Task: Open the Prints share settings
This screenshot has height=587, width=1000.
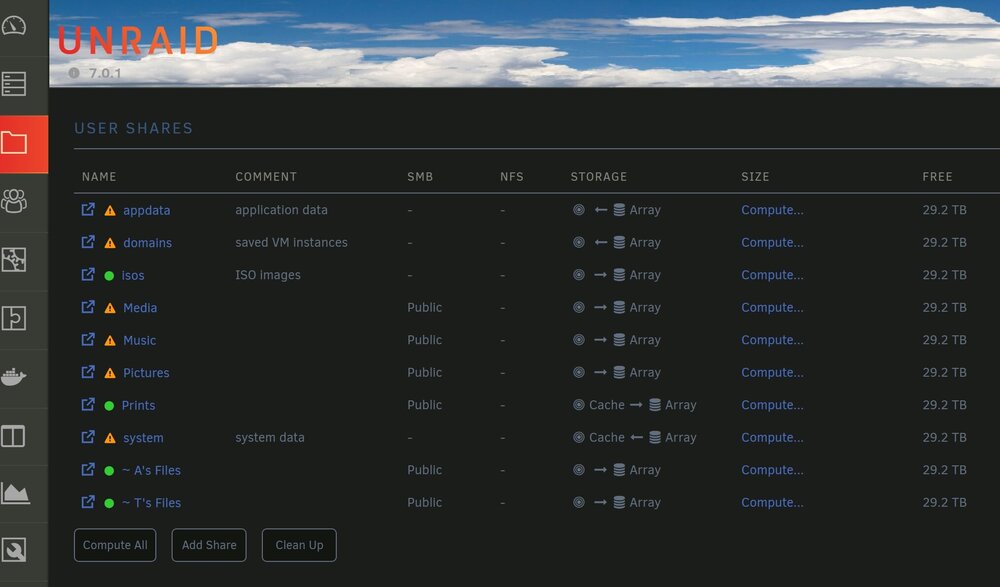Action: [138, 406]
